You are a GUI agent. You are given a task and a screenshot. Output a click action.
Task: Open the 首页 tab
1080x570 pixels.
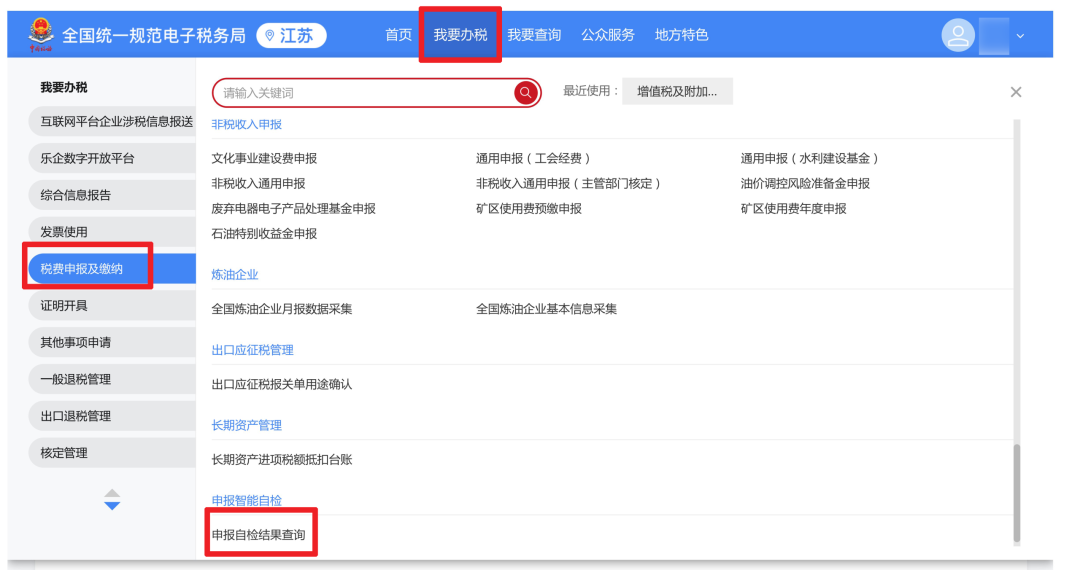click(x=398, y=35)
